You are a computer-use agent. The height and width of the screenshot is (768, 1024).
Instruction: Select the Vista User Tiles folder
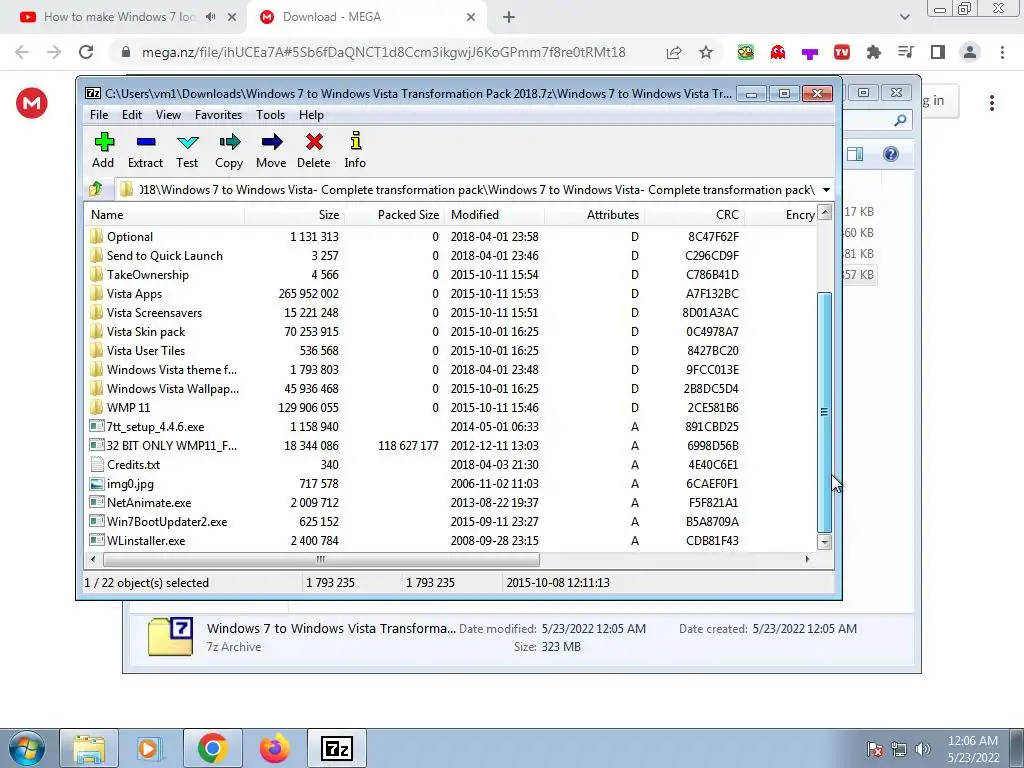coord(146,351)
